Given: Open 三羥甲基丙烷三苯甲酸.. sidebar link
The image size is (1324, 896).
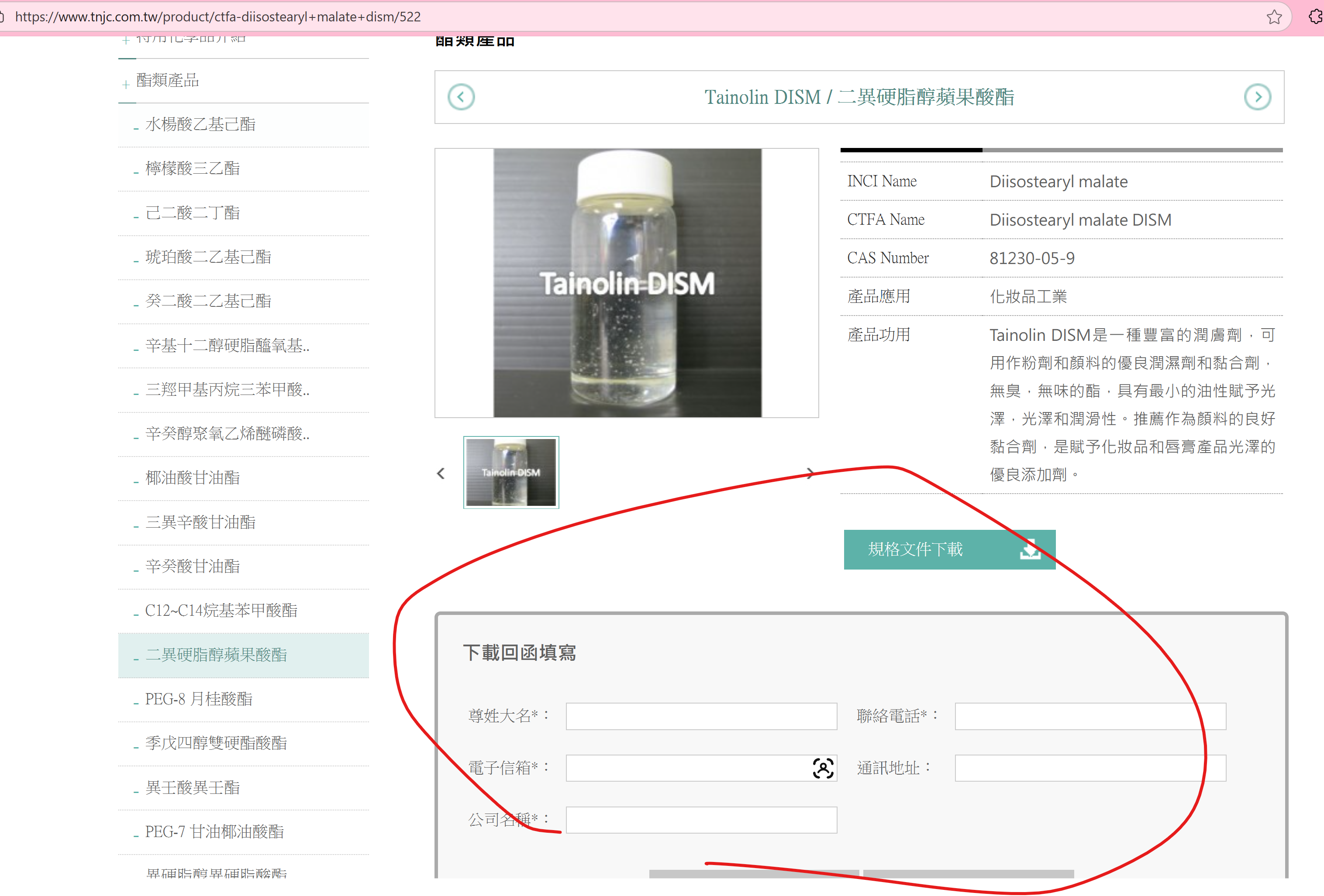Looking at the screenshot, I should pos(228,389).
